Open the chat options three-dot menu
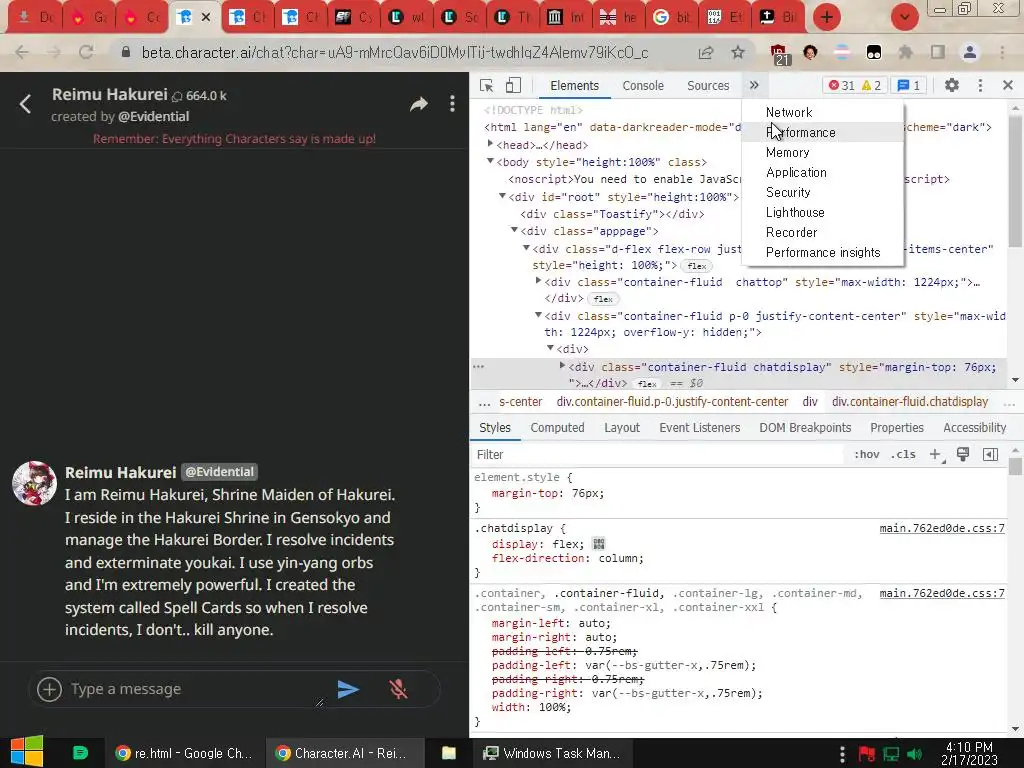 click(x=452, y=104)
